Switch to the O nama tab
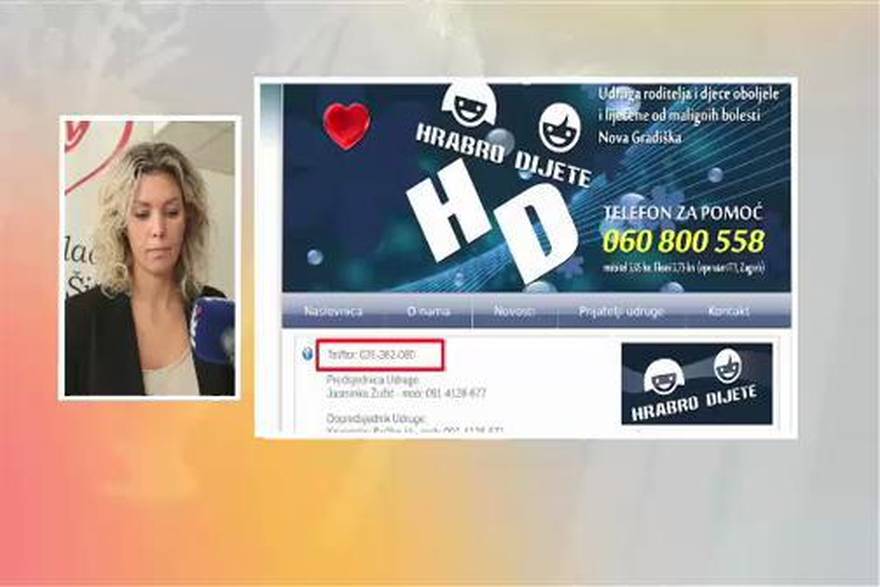This screenshot has height=587, width=880. tap(429, 310)
